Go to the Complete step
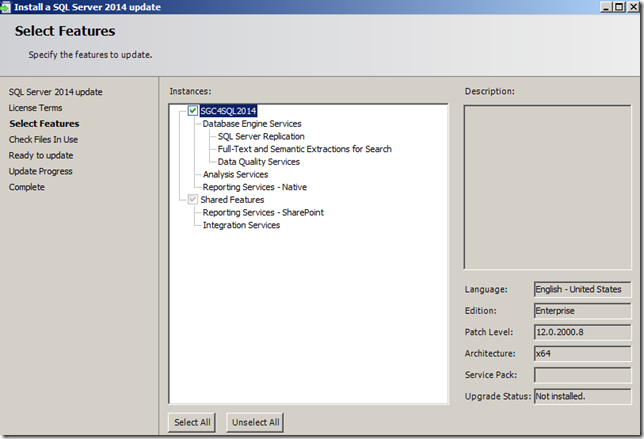 [x=27, y=187]
